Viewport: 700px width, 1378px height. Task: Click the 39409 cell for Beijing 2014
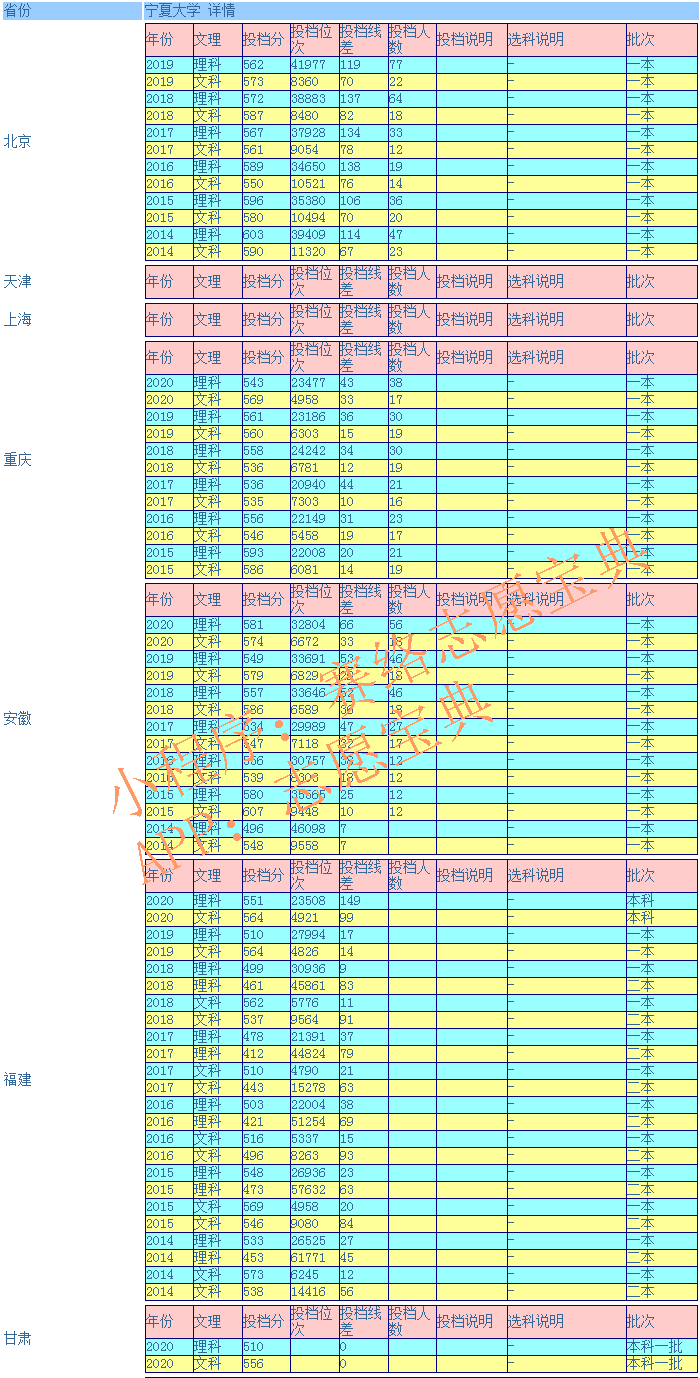click(x=314, y=235)
